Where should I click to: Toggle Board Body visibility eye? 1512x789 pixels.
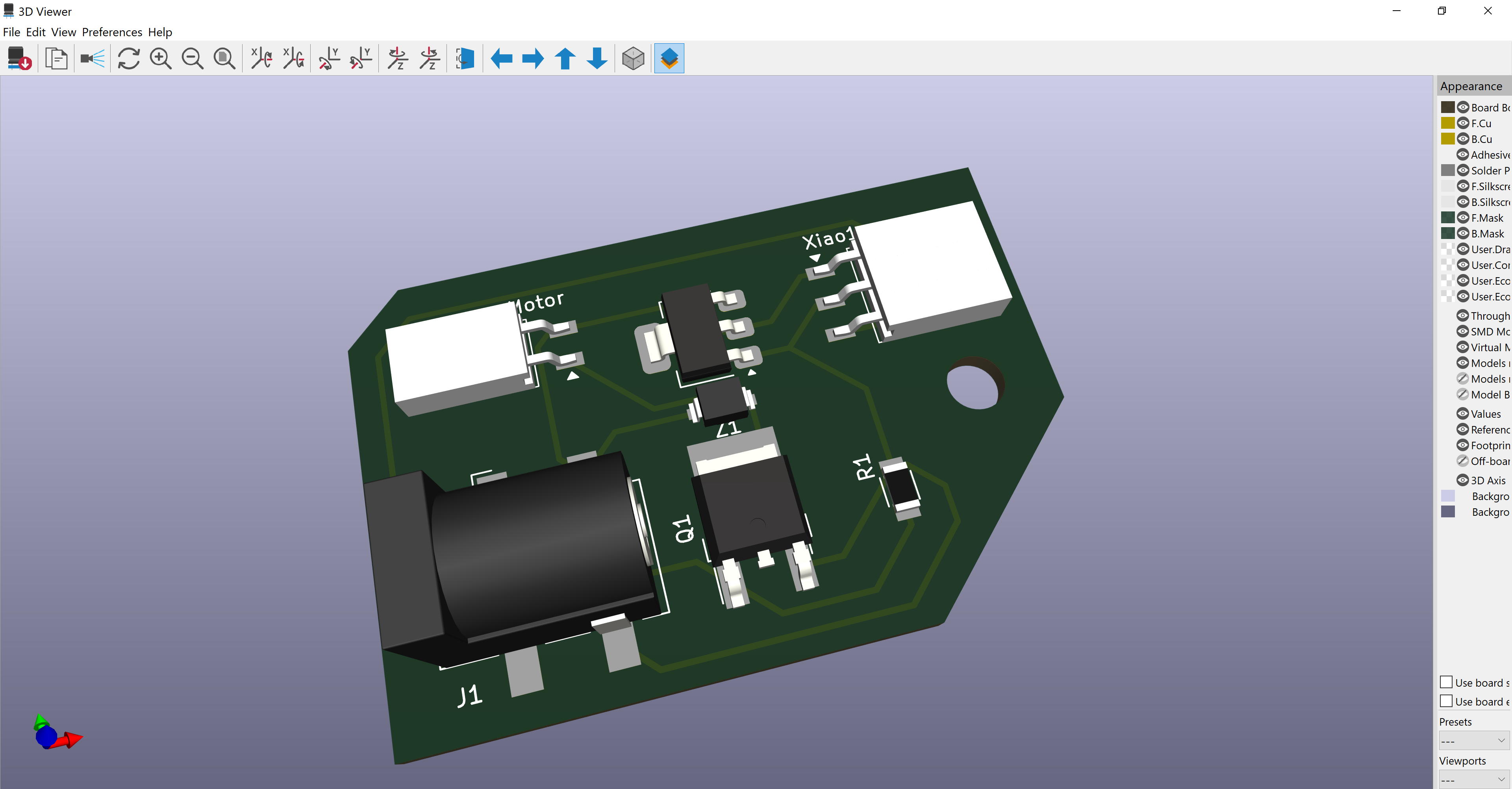(x=1463, y=107)
